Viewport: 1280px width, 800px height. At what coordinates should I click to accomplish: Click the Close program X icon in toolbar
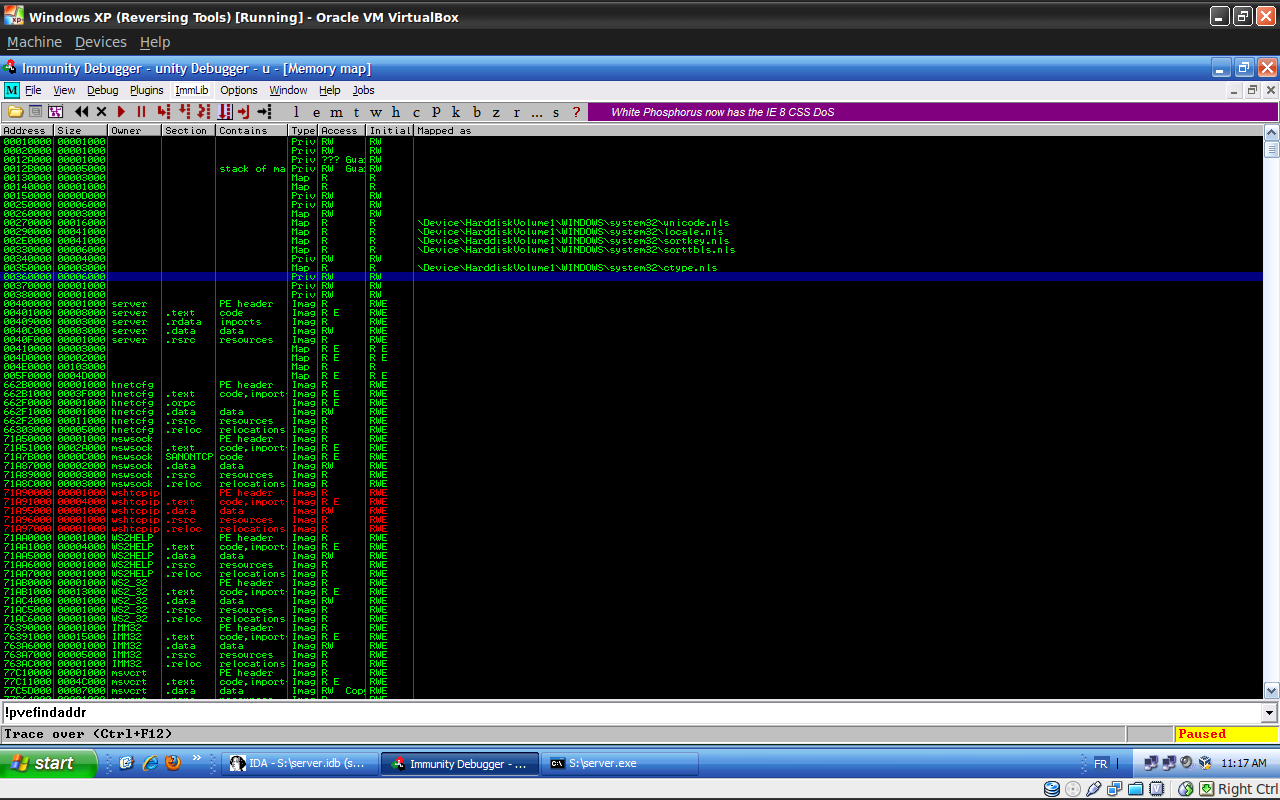click(101, 112)
